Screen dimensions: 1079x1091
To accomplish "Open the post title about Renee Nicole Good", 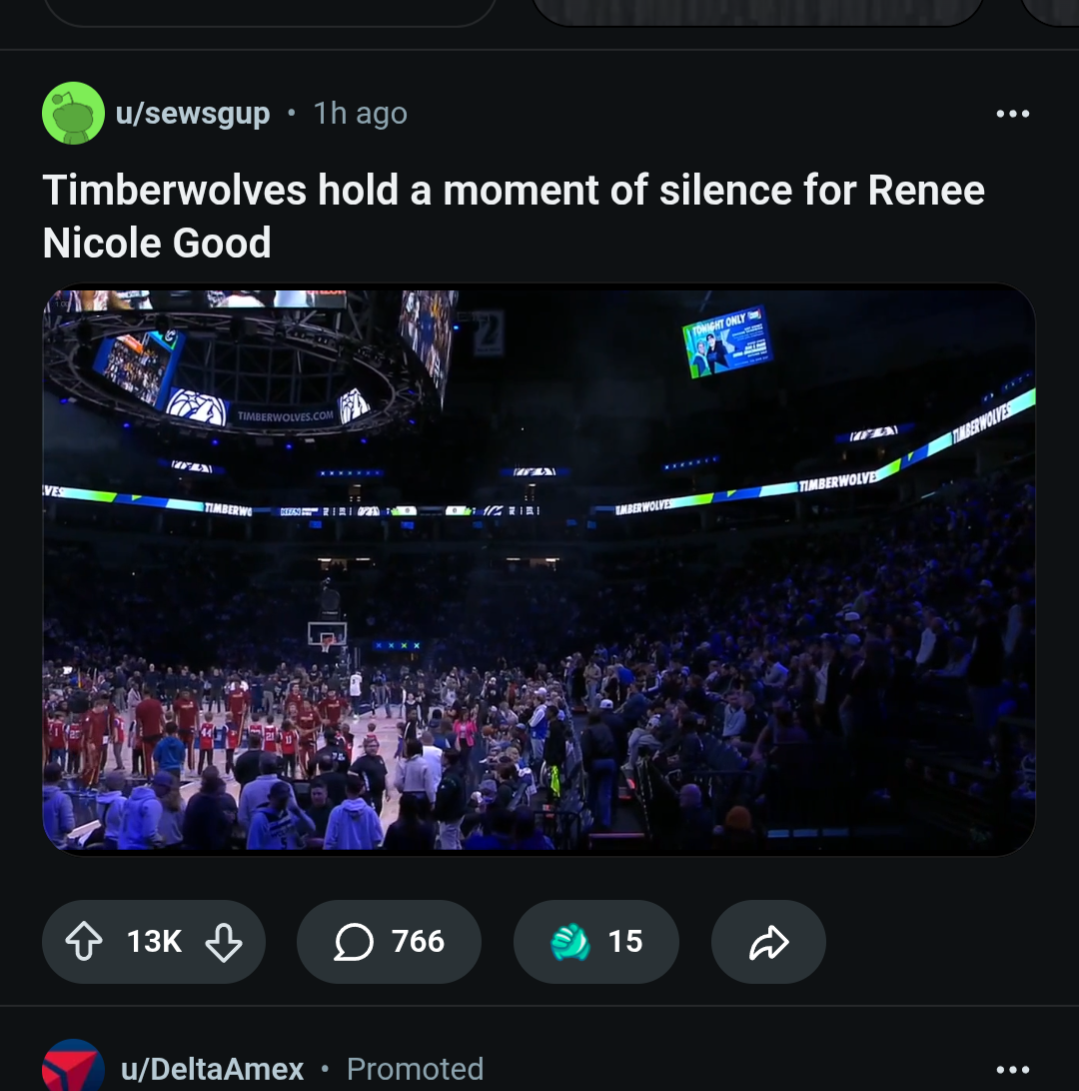I will pyautogui.click(x=513, y=216).
